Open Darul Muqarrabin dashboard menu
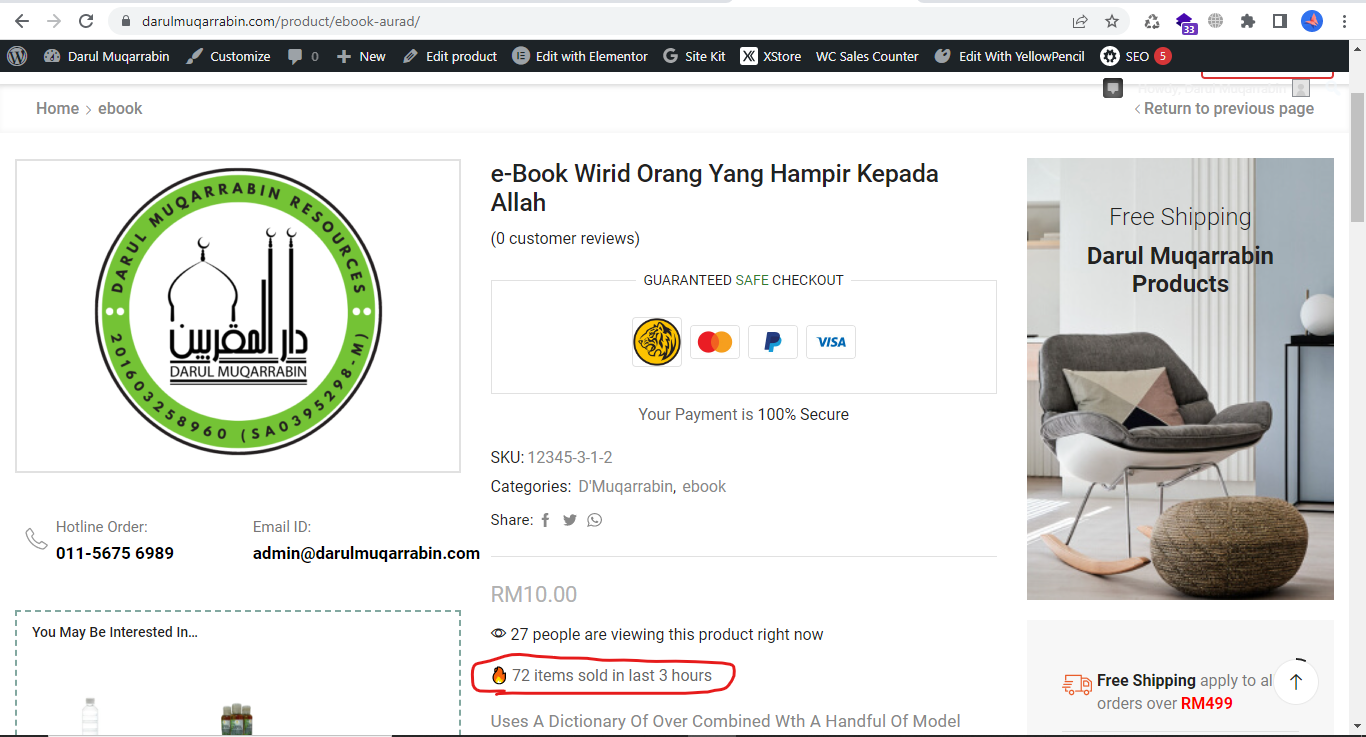The height and width of the screenshot is (737, 1366). [107, 56]
